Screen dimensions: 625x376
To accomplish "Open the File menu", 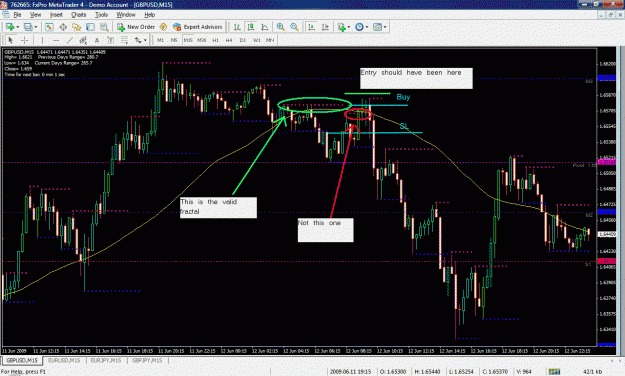I will click(x=17, y=15).
